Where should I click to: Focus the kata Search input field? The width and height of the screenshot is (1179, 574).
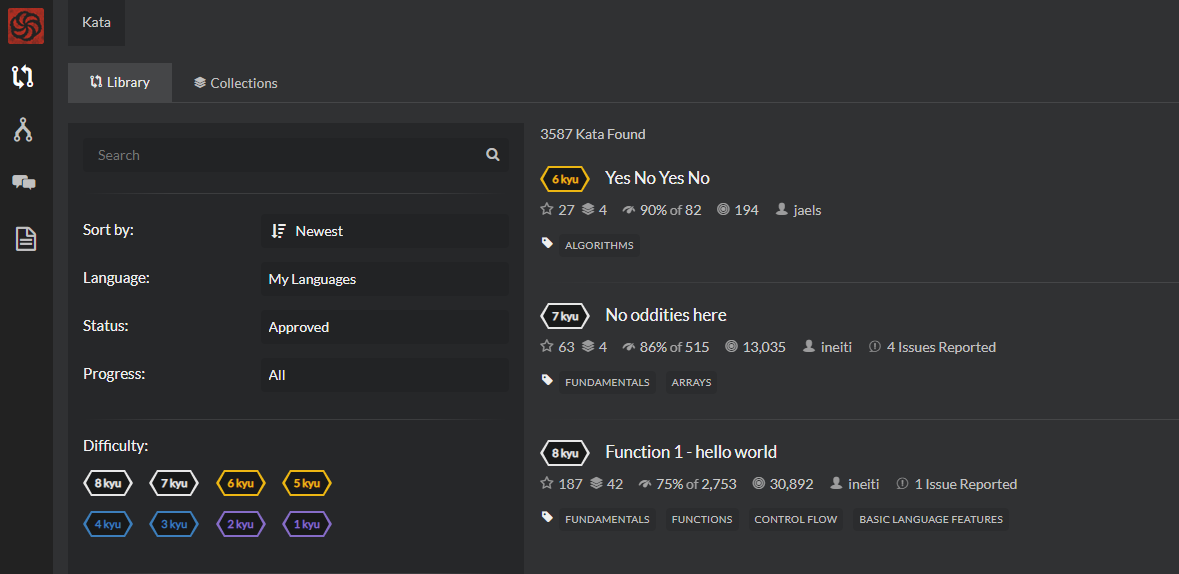(x=296, y=155)
